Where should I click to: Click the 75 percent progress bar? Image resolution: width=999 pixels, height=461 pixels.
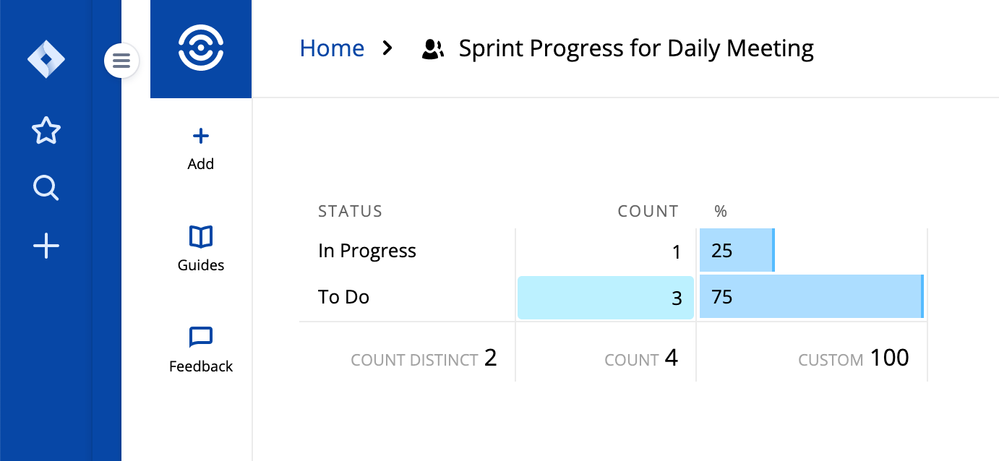[x=812, y=297]
